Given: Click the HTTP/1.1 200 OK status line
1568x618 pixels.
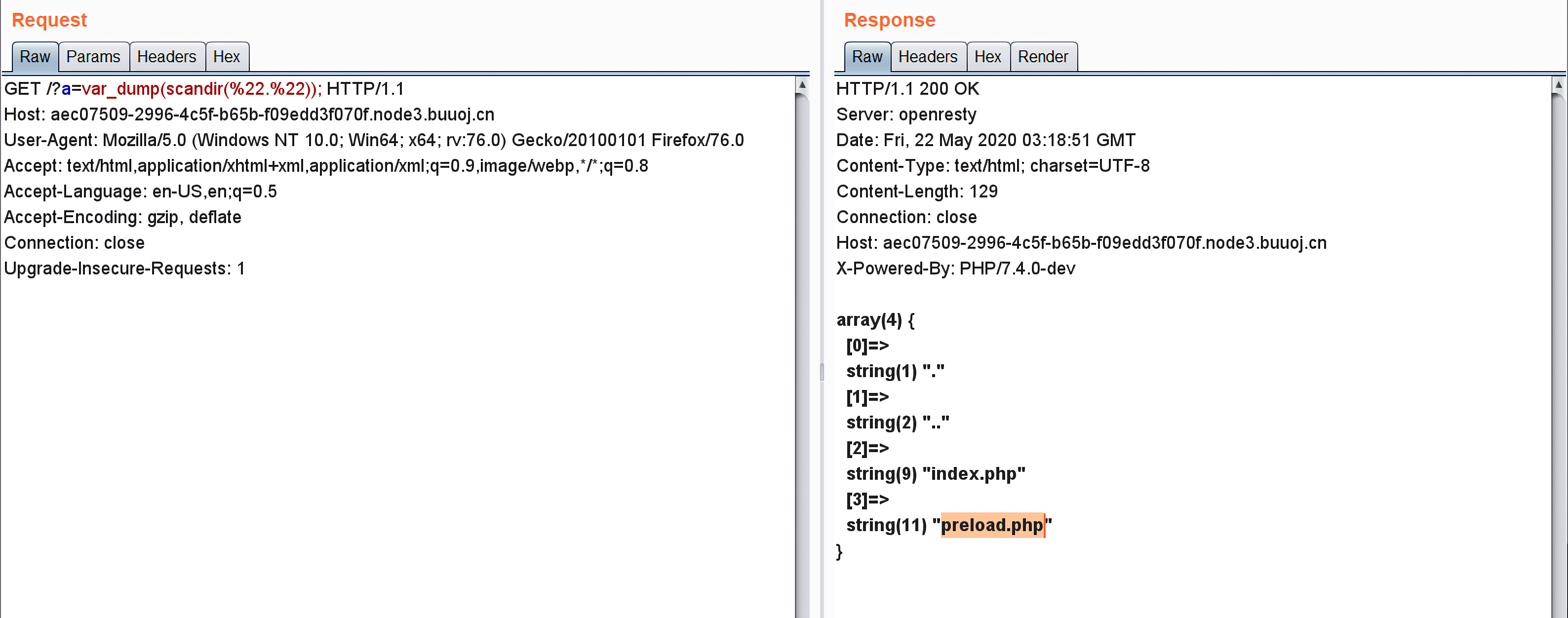Looking at the screenshot, I should 907,89.
